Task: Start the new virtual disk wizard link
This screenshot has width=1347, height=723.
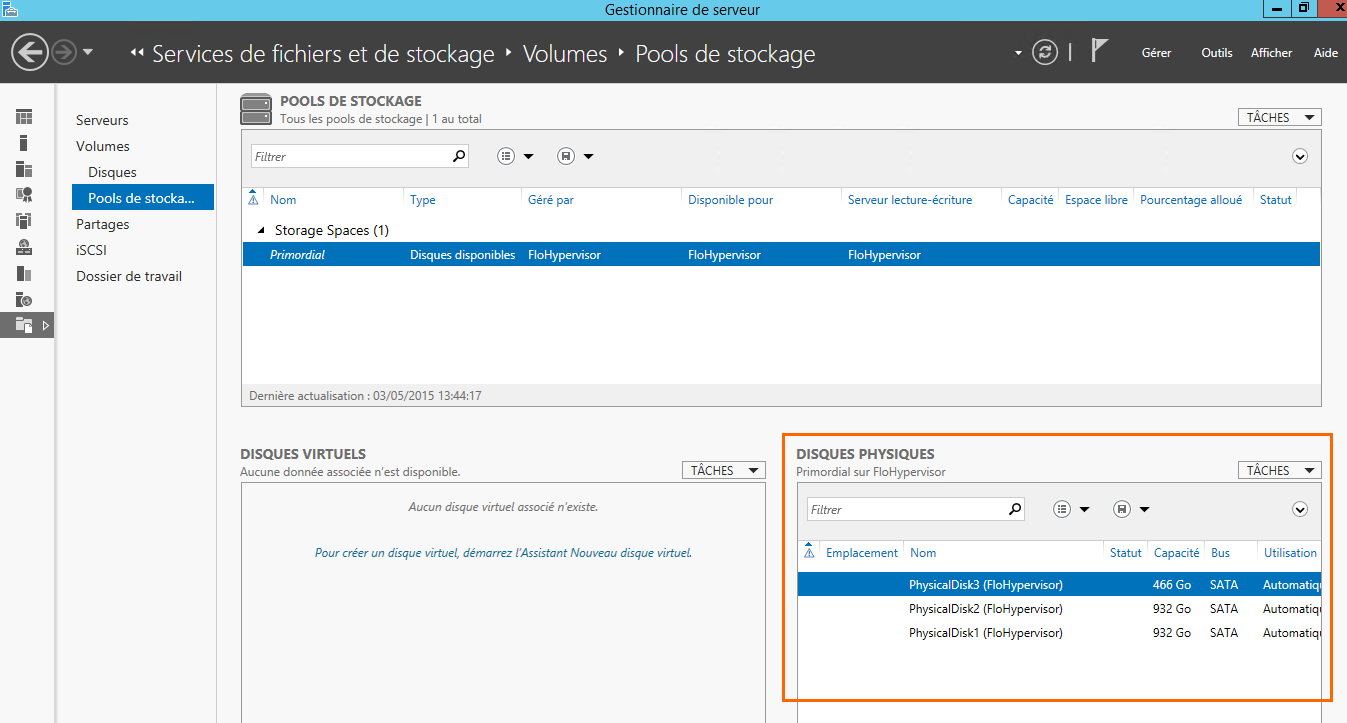Action: pos(503,553)
